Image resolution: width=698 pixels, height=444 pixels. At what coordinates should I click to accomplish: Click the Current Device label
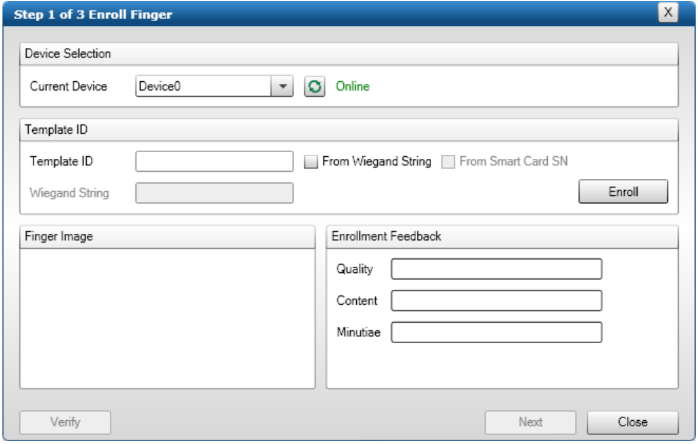click(x=69, y=86)
